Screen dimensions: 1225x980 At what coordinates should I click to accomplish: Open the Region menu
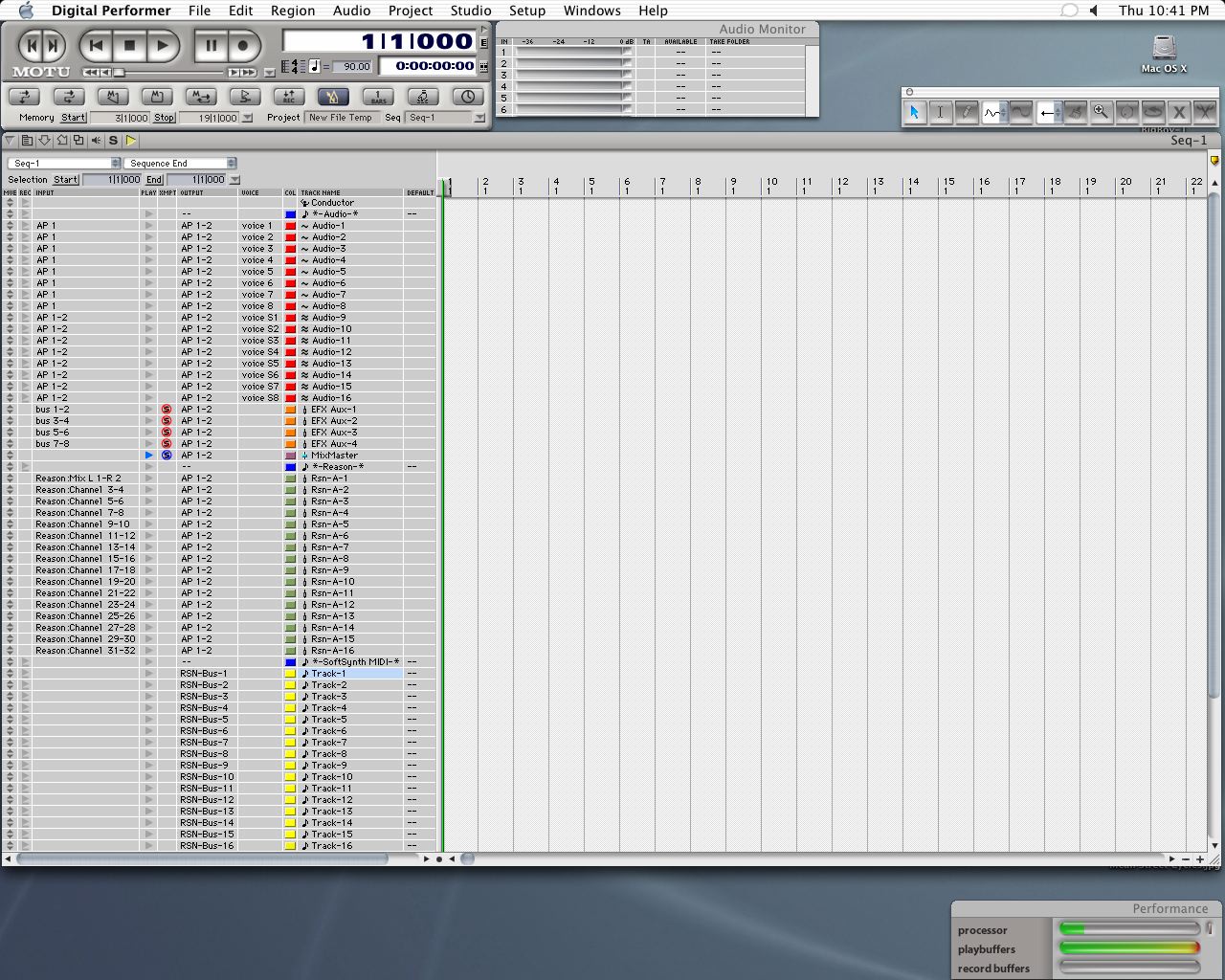pyautogui.click(x=293, y=11)
